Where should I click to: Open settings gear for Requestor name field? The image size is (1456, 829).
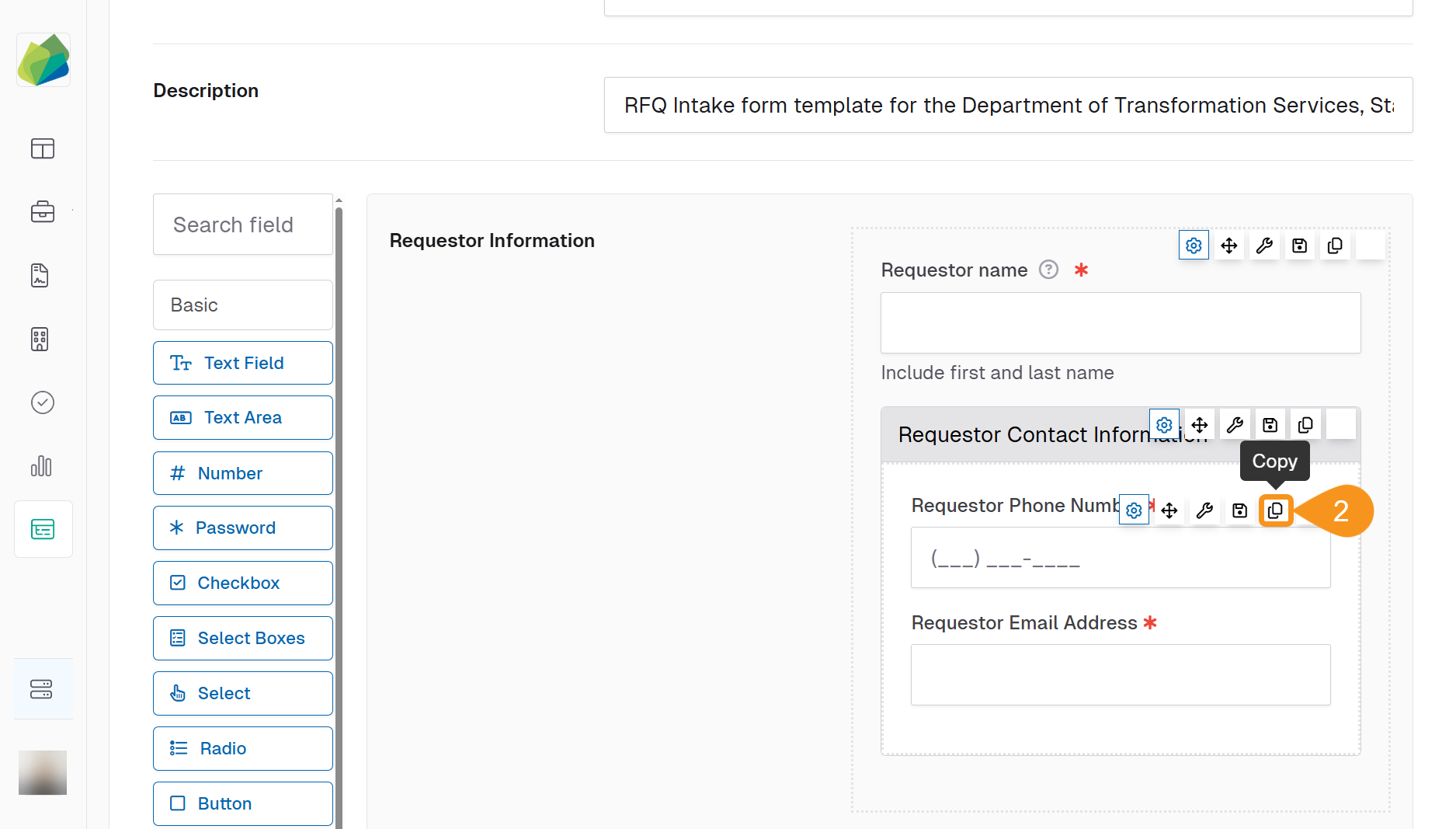tap(1194, 246)
